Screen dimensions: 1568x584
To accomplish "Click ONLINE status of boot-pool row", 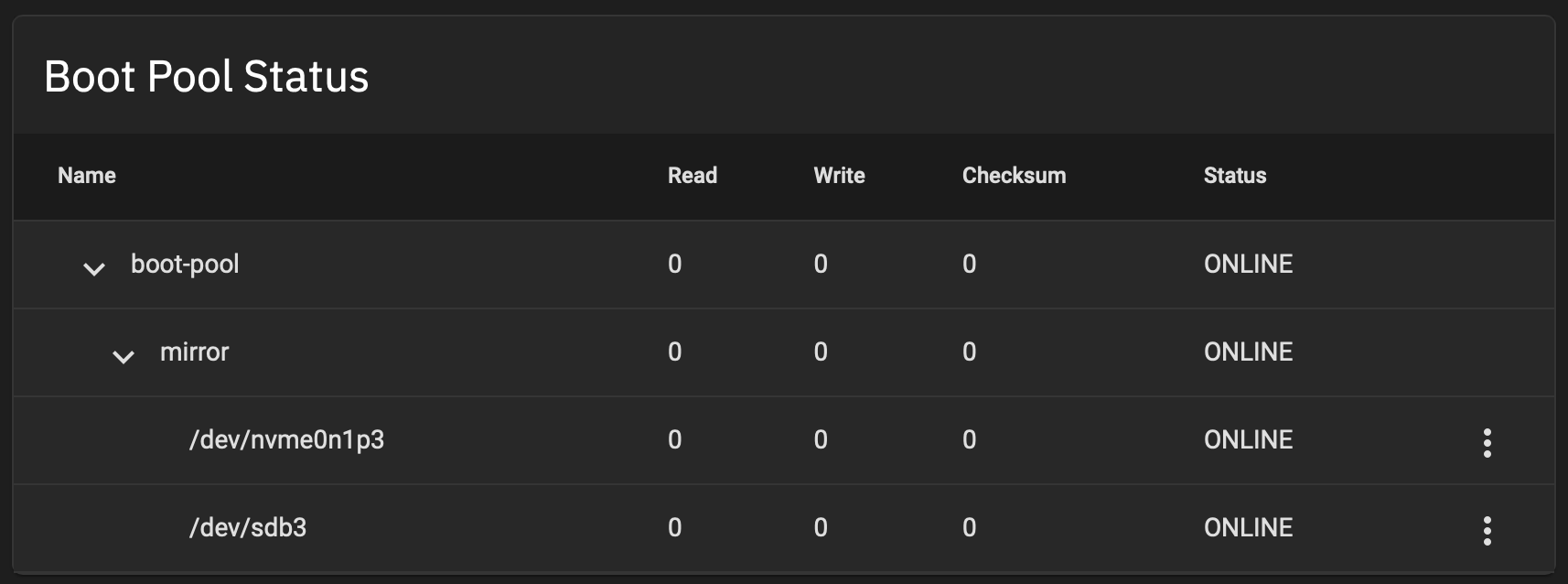I will (x=1248, y=264).
